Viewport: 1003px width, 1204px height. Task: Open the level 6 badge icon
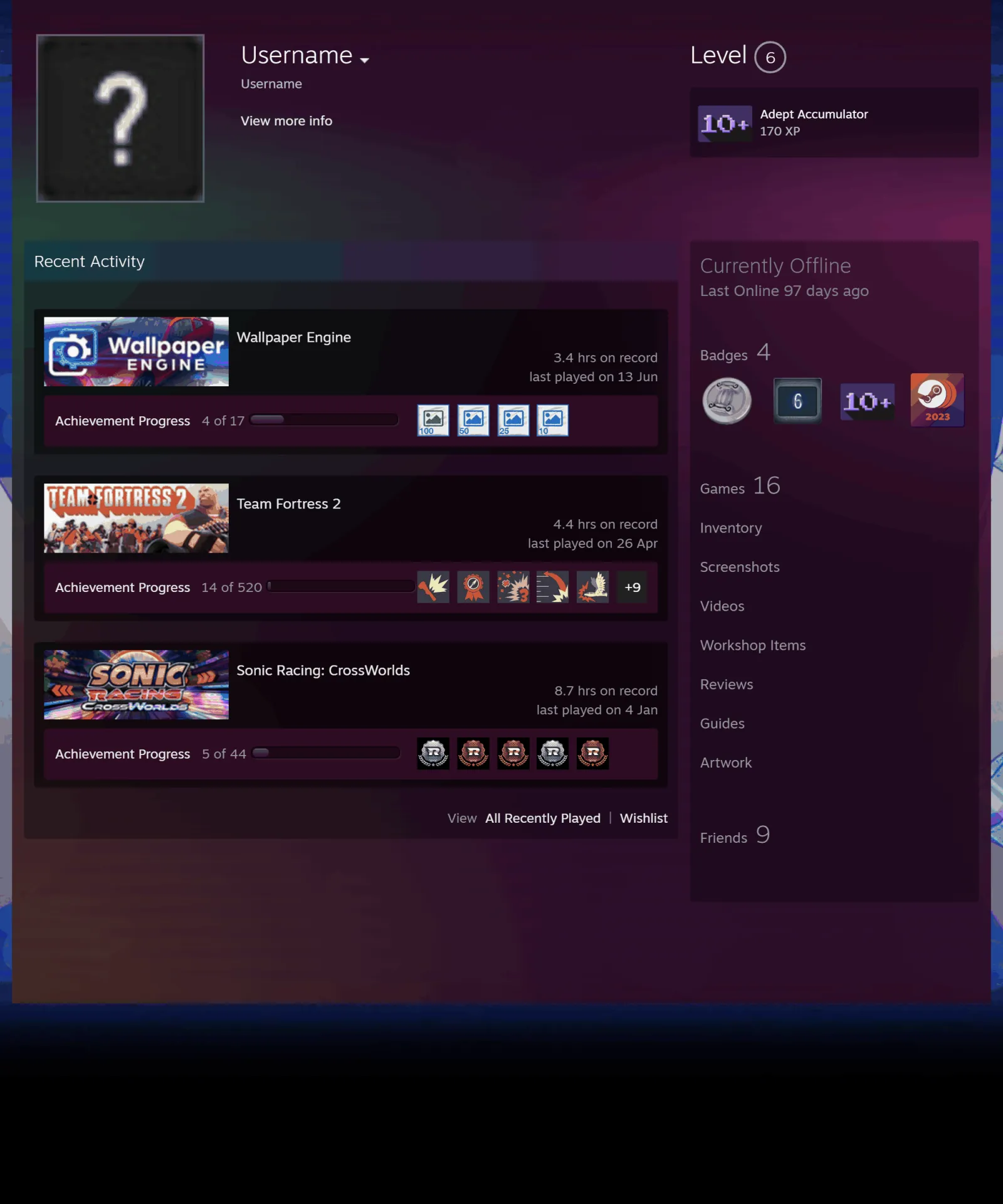[797, 401]
